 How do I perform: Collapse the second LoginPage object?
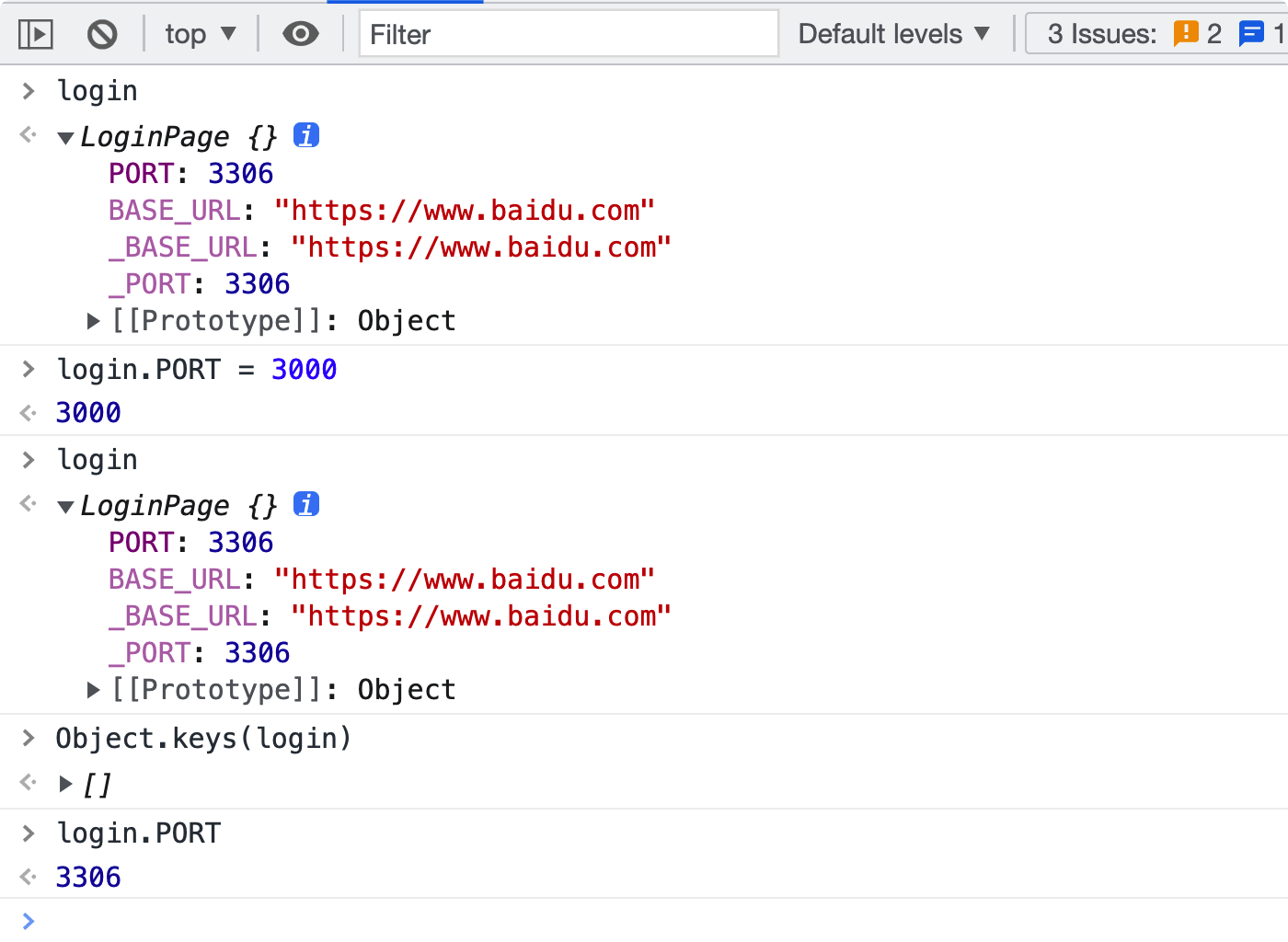tap(65, 508)
